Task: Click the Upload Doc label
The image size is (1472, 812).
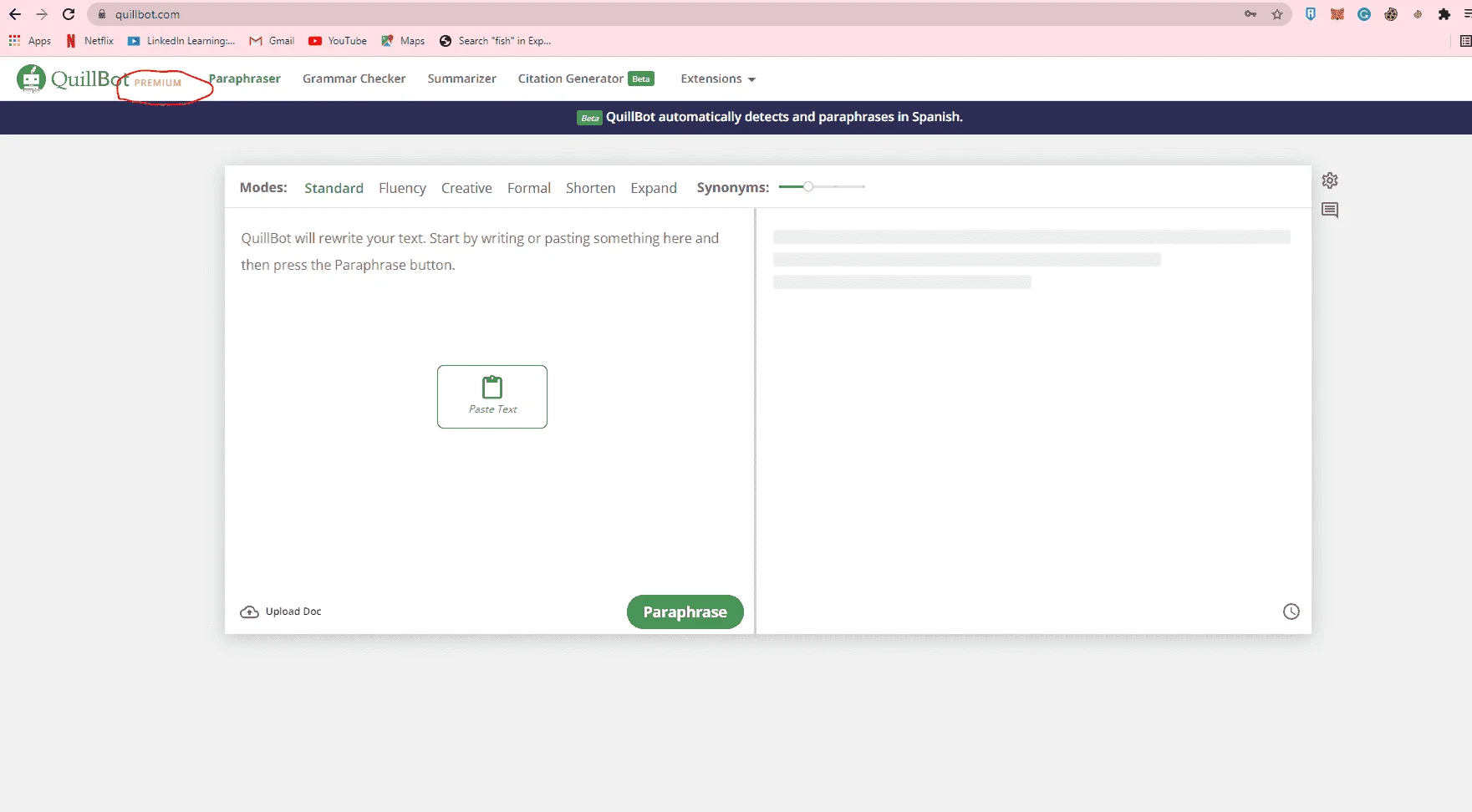Action: tap(293, 612)
